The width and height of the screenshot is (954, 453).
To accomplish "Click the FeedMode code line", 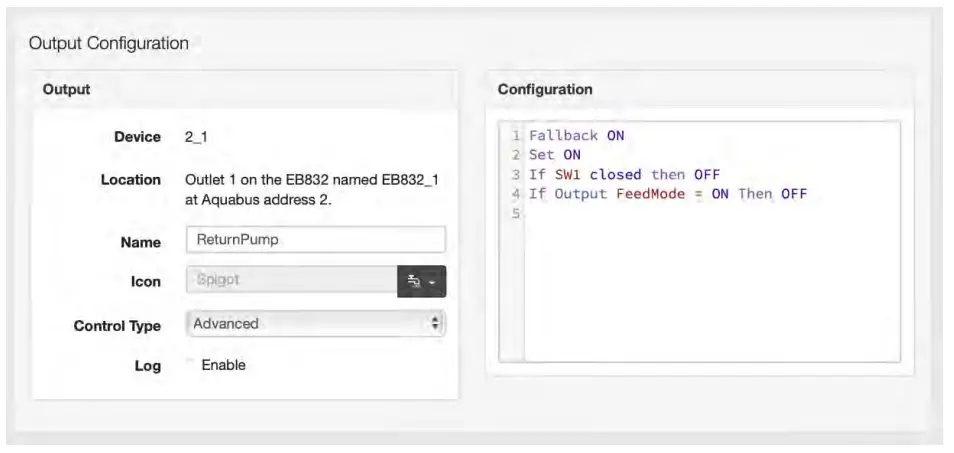I will [x=667, y=194].
